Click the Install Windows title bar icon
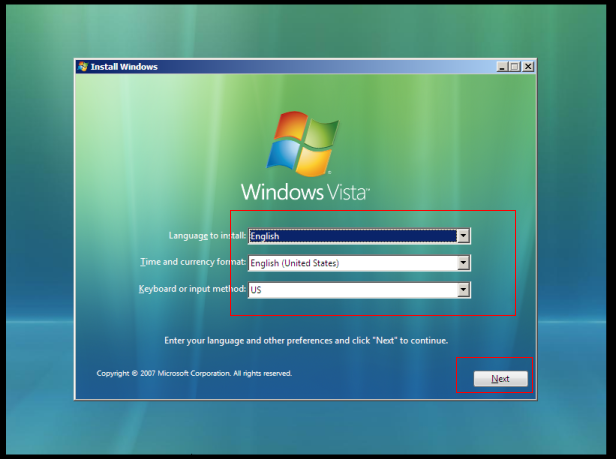 point(82,66)
